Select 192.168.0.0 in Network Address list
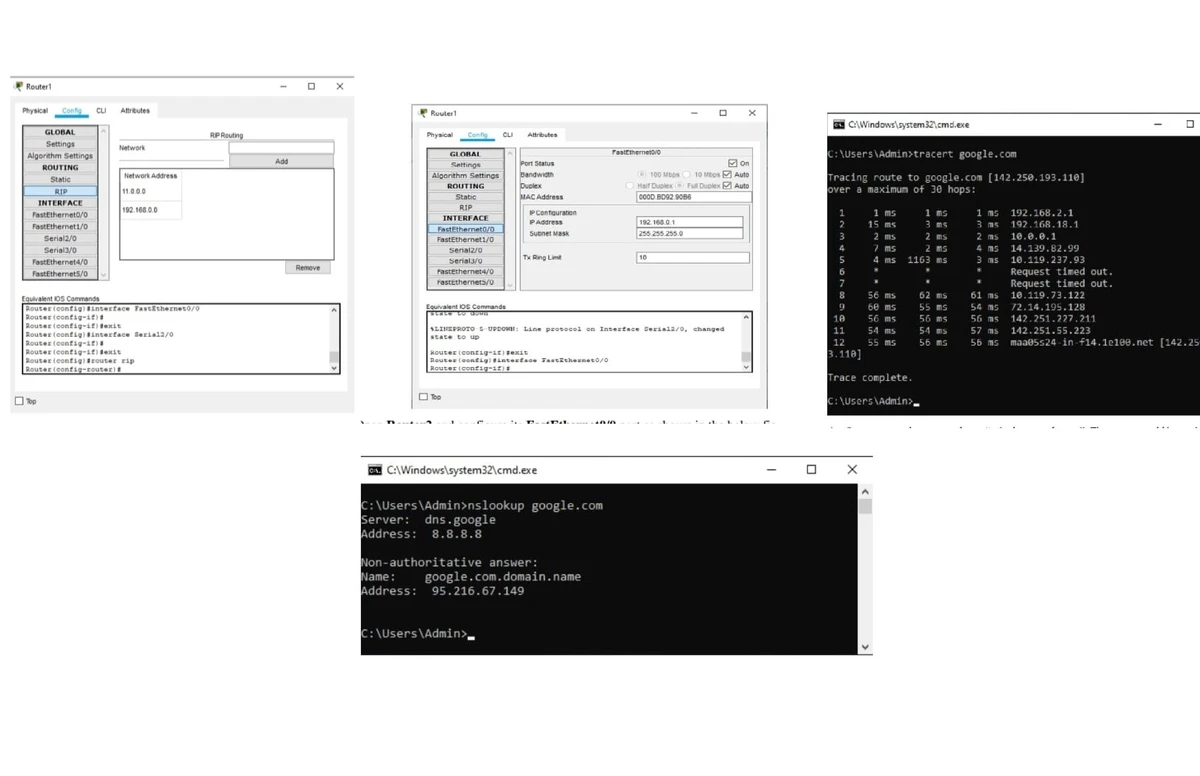 (151, 210)
